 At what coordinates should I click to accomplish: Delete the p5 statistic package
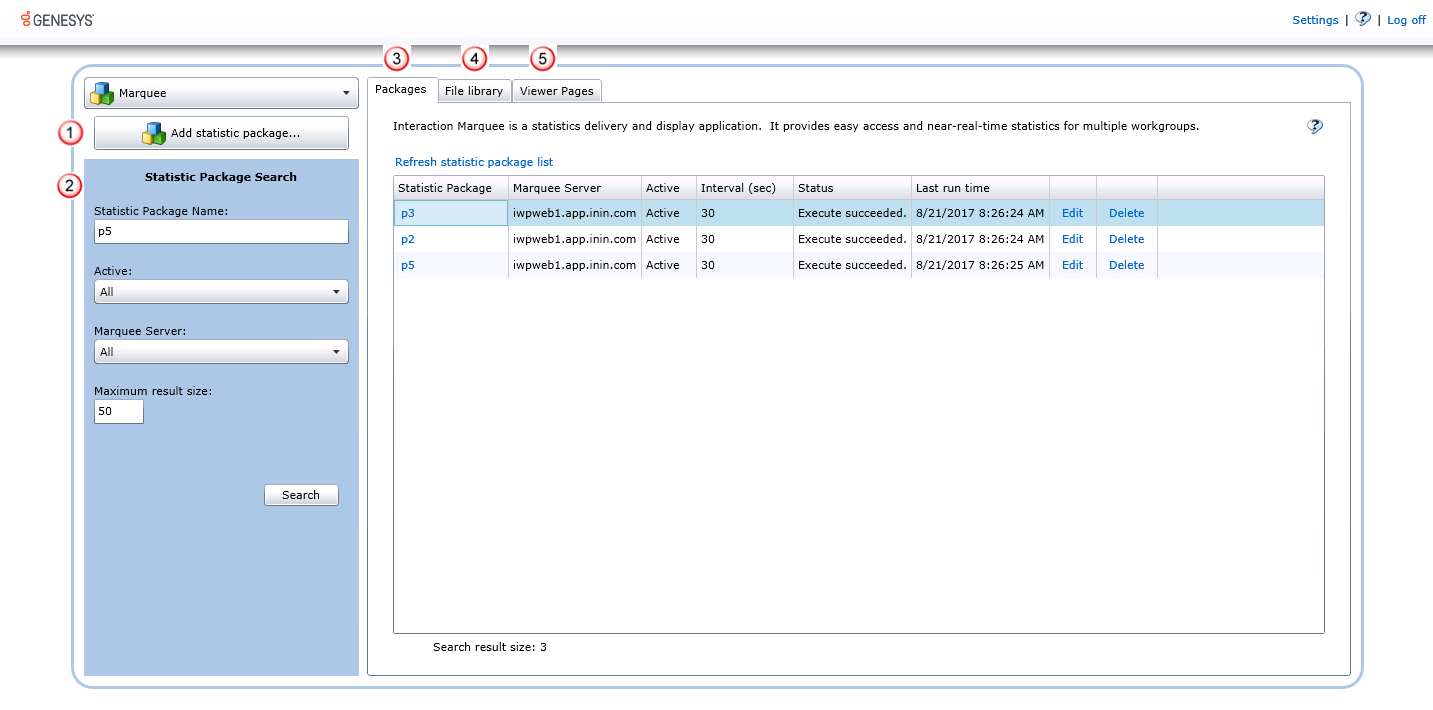1126,265
